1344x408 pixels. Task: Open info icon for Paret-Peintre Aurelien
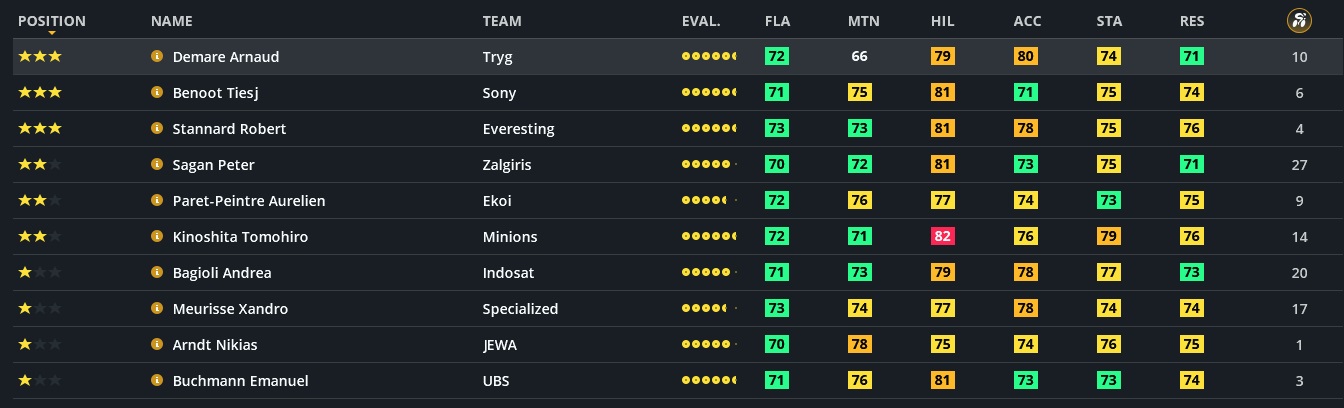(157, 201)
